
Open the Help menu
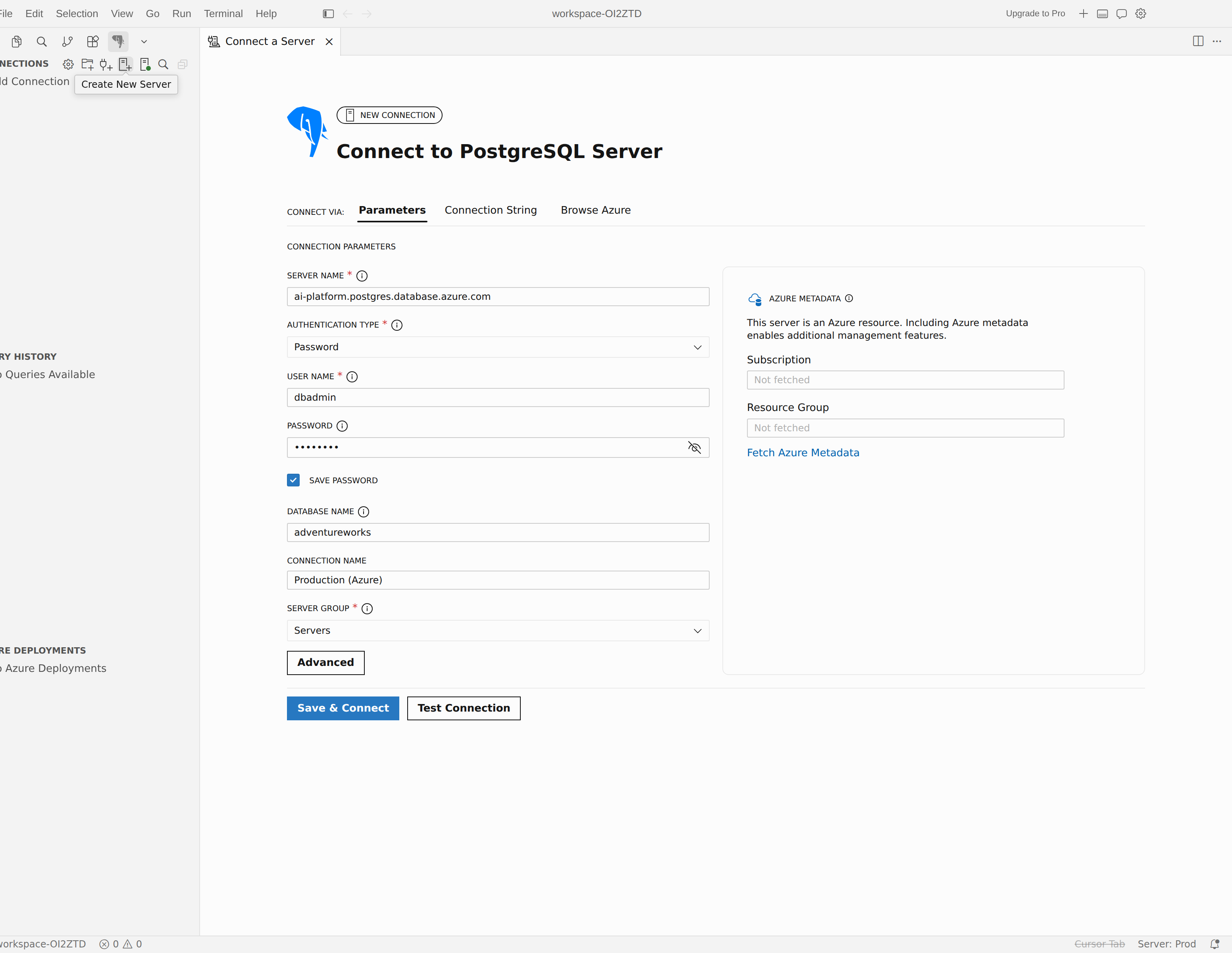[x=266, y=14]
